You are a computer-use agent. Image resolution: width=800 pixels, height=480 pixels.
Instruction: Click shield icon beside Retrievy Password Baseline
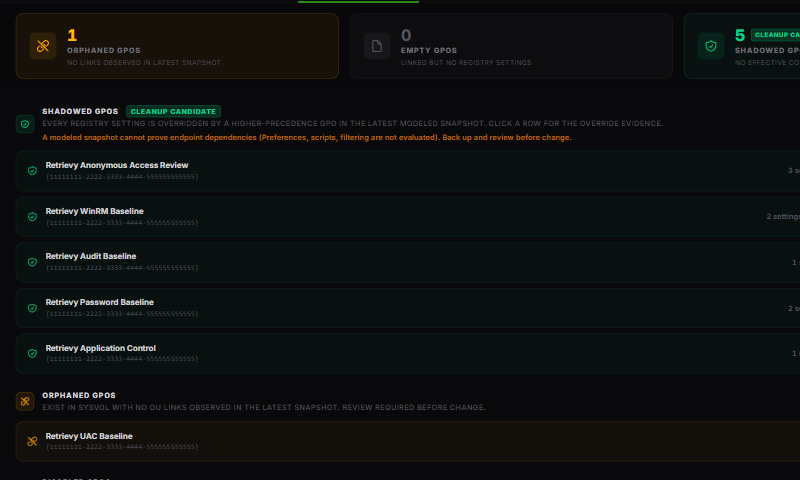click(x=32, y=308)
